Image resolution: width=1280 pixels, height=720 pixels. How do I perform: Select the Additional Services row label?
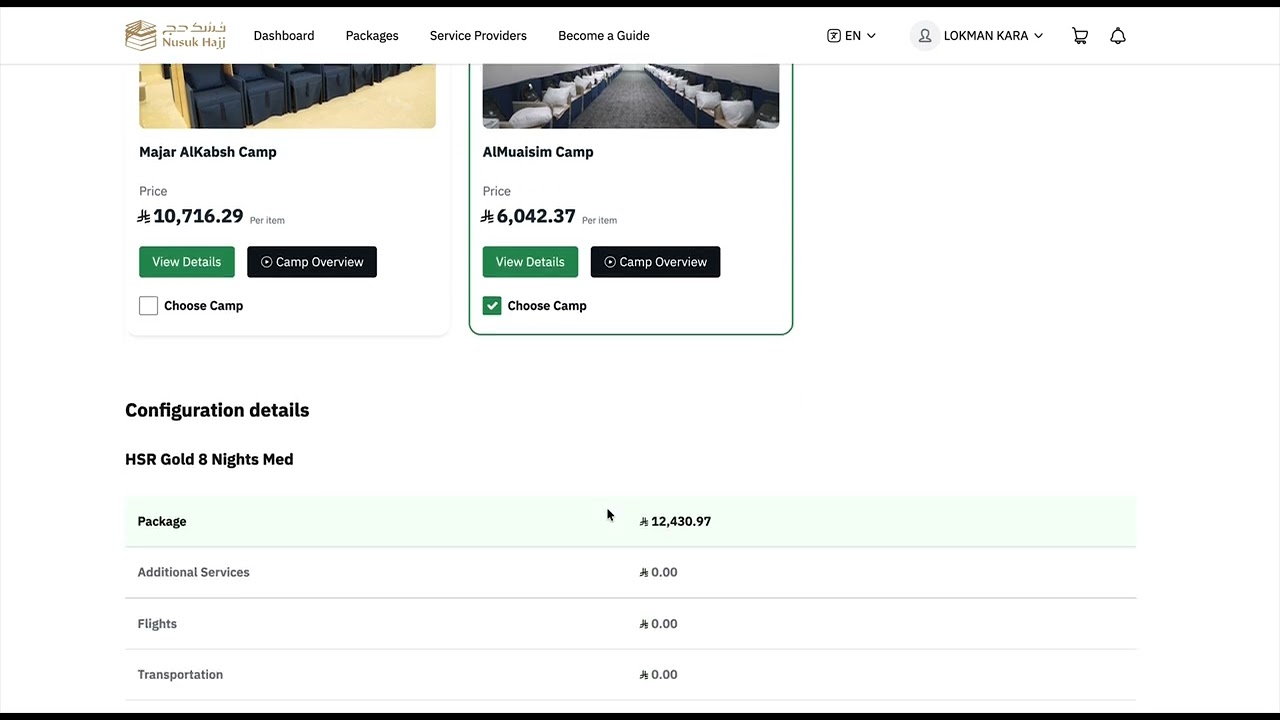click(193, 572)
